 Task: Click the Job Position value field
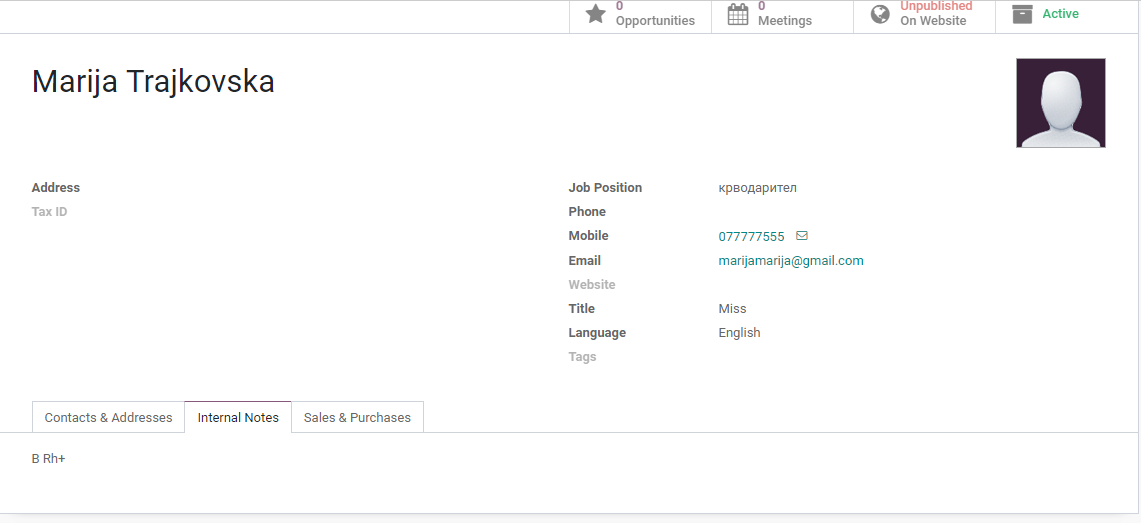point(757,188)
